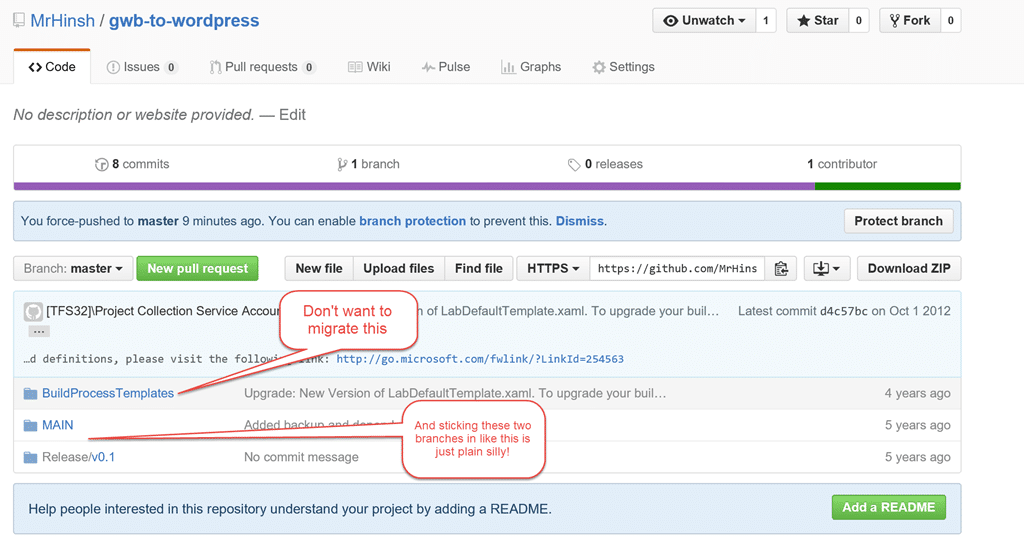The width and height of the screenshot is (1024, 558).
Task: Select the clone URL text field
Action: click(677, 269)
